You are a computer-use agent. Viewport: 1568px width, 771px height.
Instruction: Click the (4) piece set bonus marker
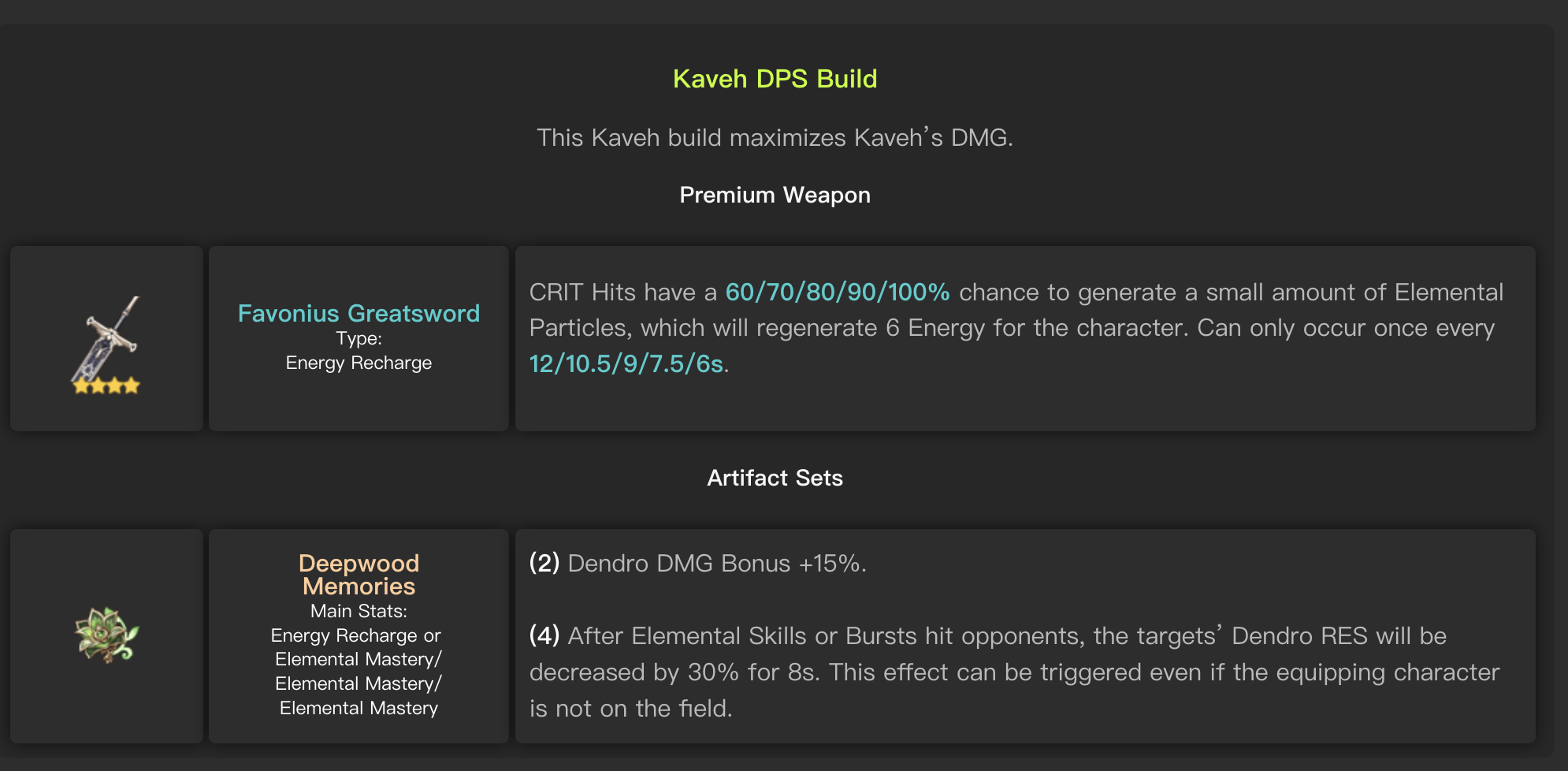click(544, 635)
